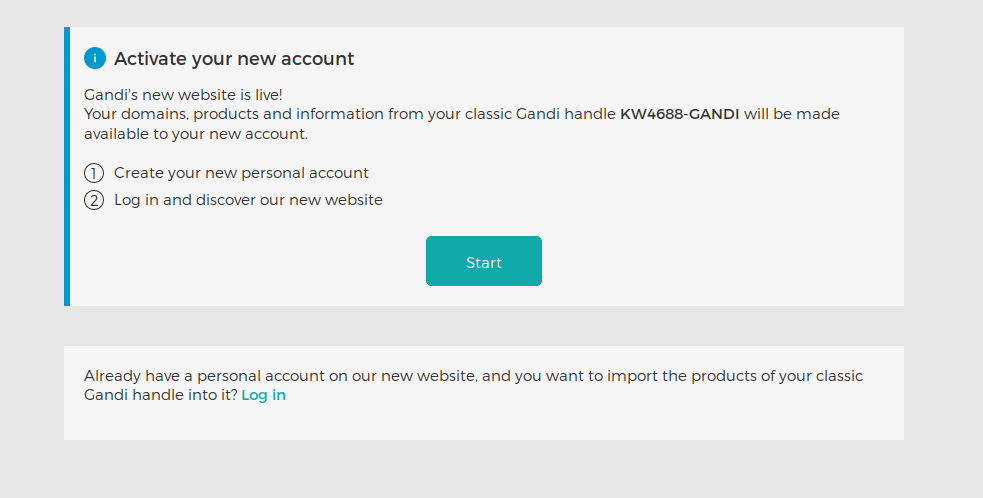This screenshot has width=983, height=498.
Task: Click the 'Already have a personal account' sentence
Action: [x=280, y=376]
